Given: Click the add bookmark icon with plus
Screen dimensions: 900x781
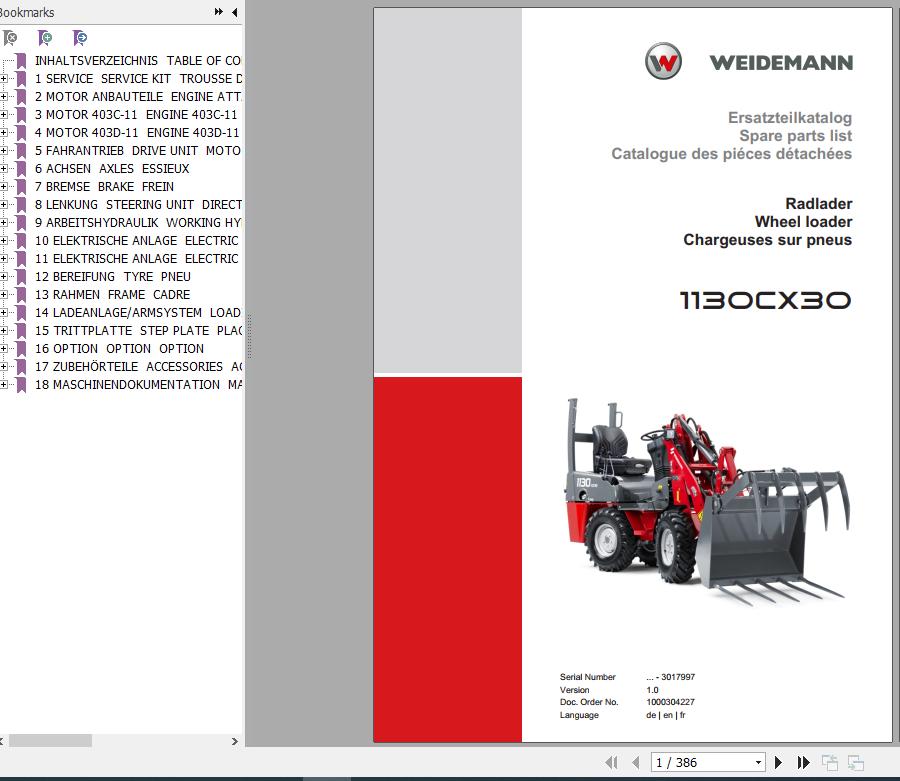Looking at the screenshot, I should point(45,38).
